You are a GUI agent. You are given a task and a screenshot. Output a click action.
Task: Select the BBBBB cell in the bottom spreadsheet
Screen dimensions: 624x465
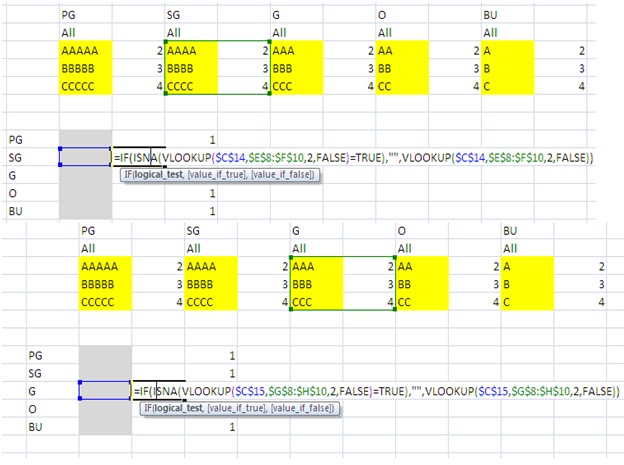pos(105,284)
